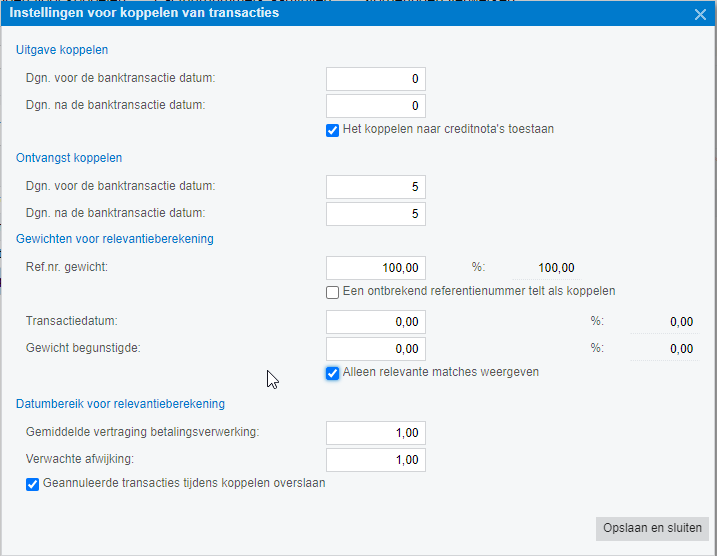Screen dimensions: 717x556
Task: Edit the 'Verwachte afwijking' field
Action: click(376, 460)
